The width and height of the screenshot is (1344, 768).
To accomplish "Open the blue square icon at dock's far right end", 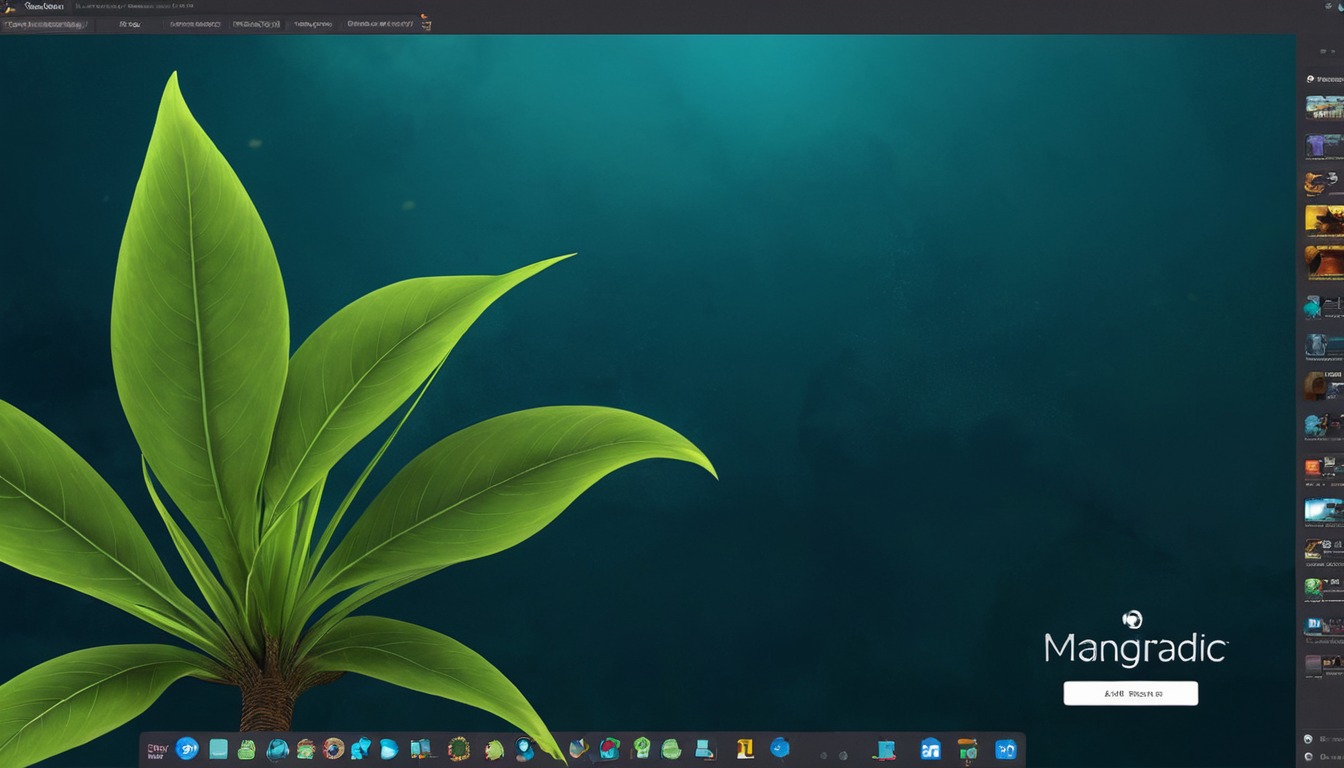I will click(1005, 749).
